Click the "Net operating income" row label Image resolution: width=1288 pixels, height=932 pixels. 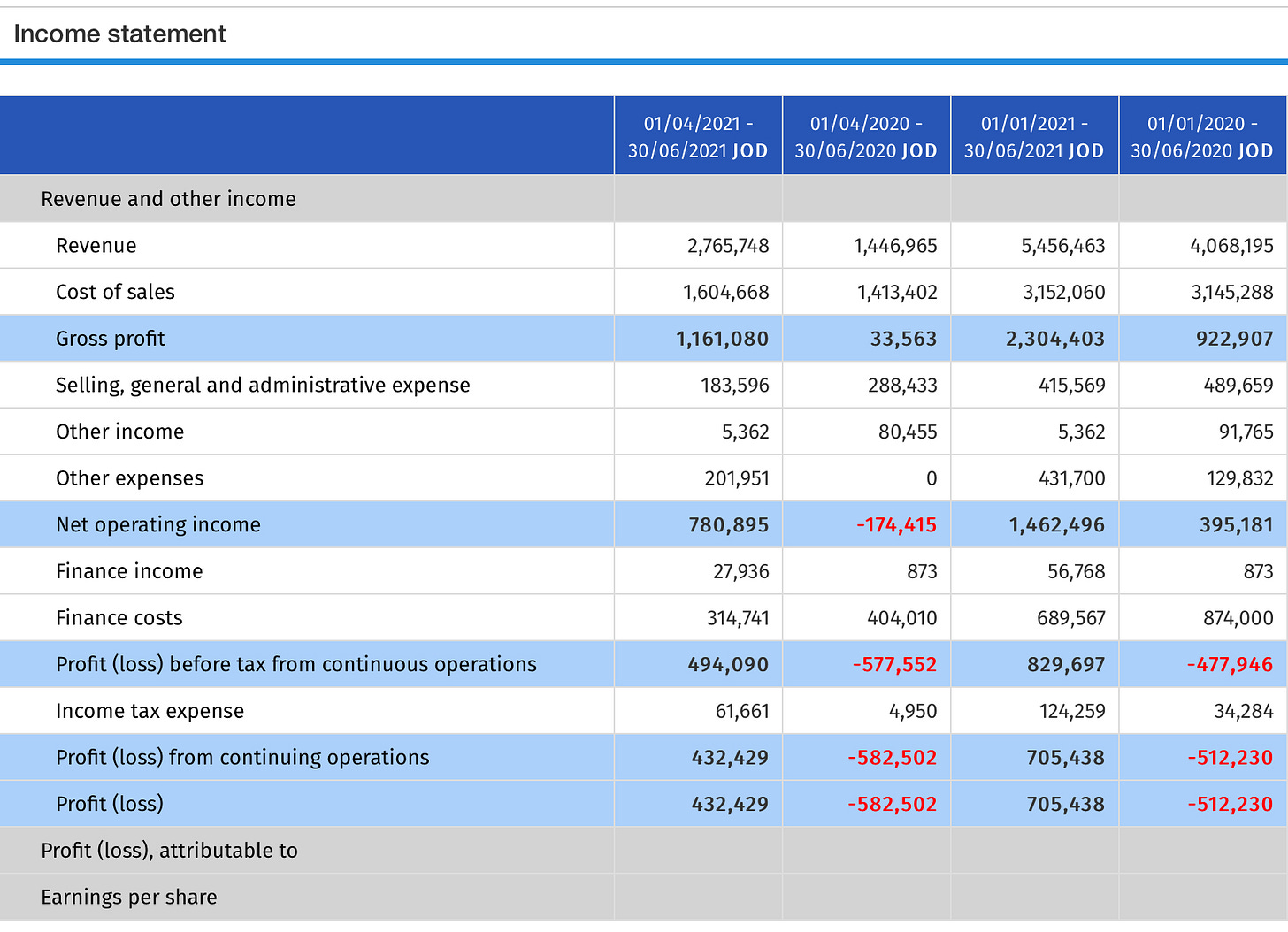[158, 524]
